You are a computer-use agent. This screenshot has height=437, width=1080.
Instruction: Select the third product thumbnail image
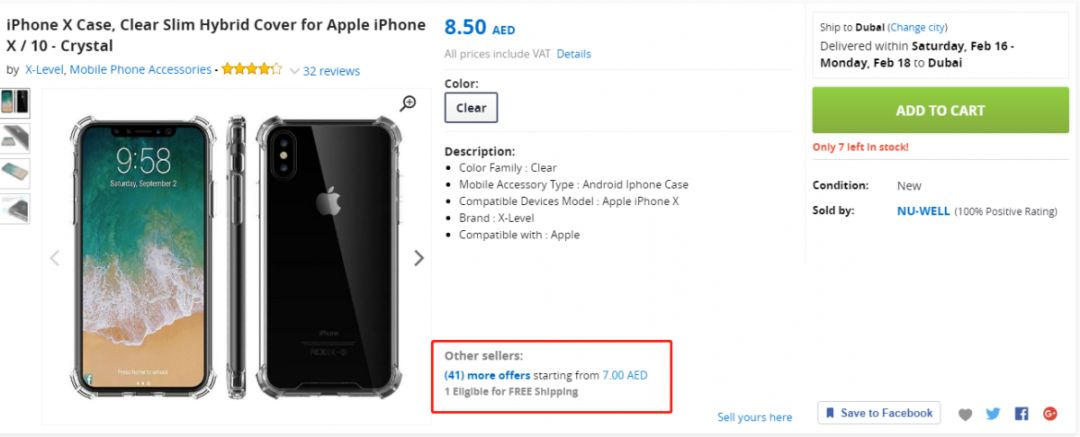14,173
